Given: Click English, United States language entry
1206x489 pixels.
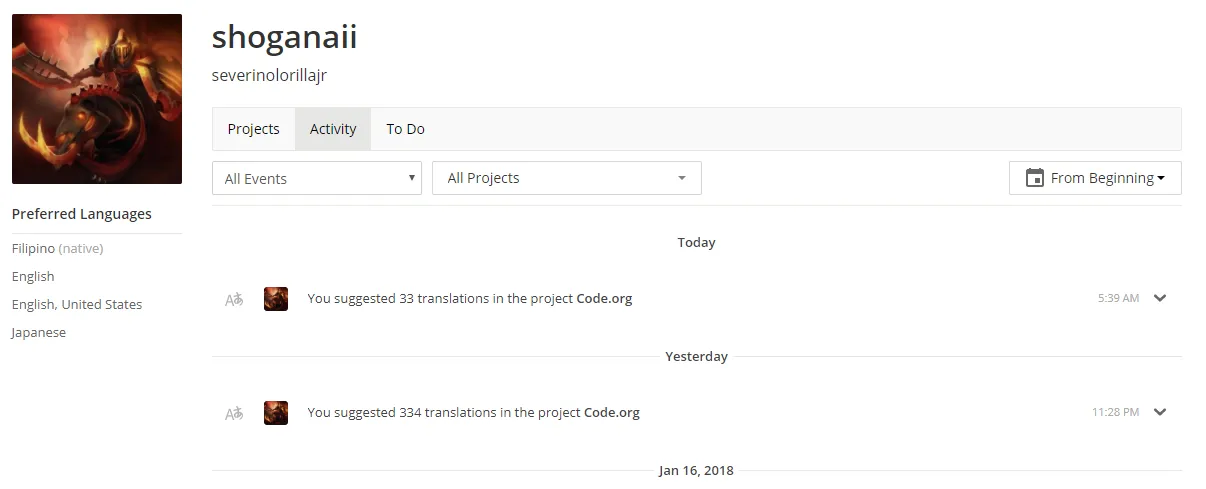Looking at the screenshot, I should [x=77, y=304].
